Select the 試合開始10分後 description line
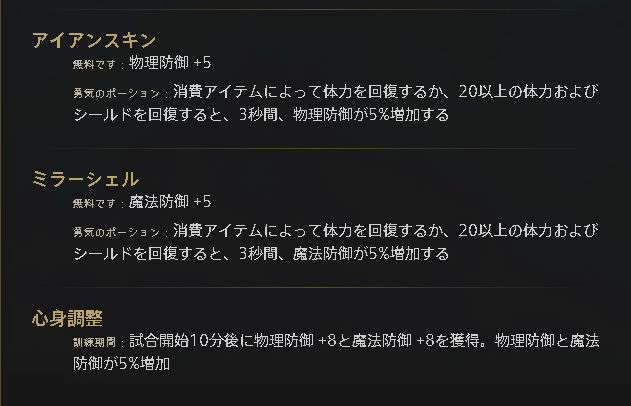631x406 pixels. (364, 341)
